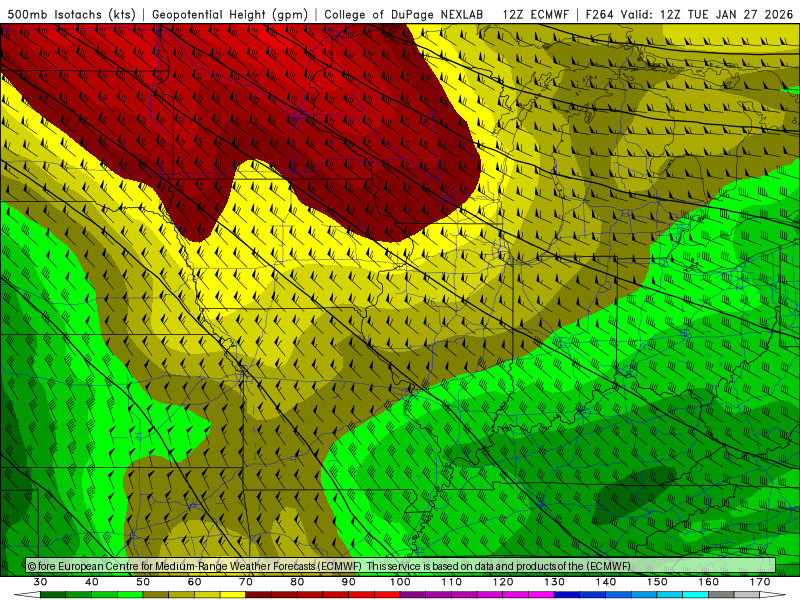Image resolution: width=800 pixels, height=600 pixels.
Task: Click the legend value '150'
Action: click(657, 582)
